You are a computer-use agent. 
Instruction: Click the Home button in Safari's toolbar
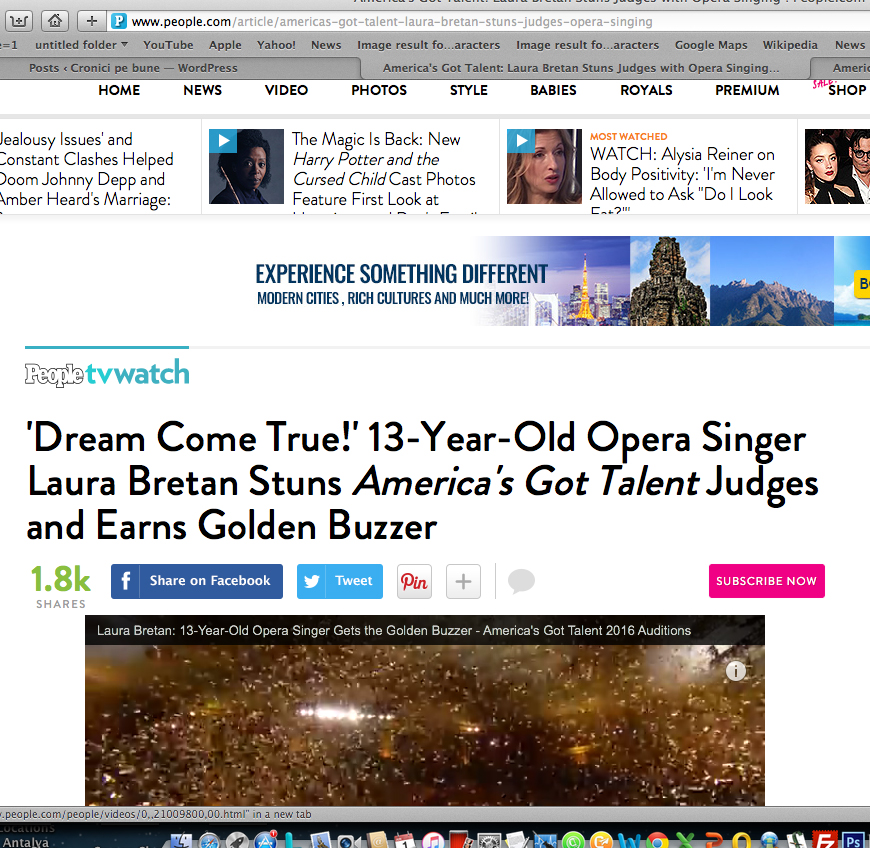(54, 22)
